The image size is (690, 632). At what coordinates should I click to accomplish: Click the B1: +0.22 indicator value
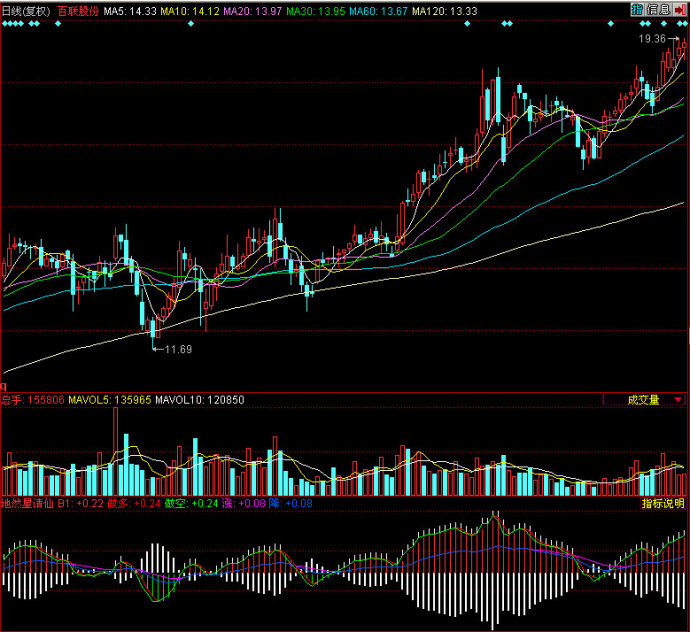[81, 503]
